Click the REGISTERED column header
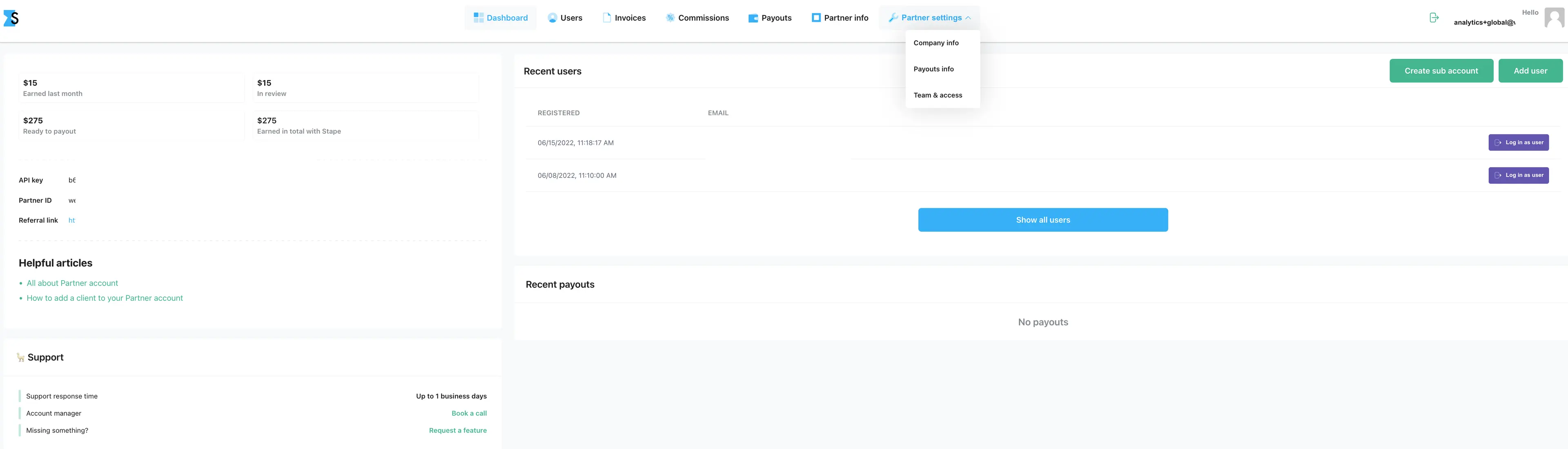 [x=558, y=113]
